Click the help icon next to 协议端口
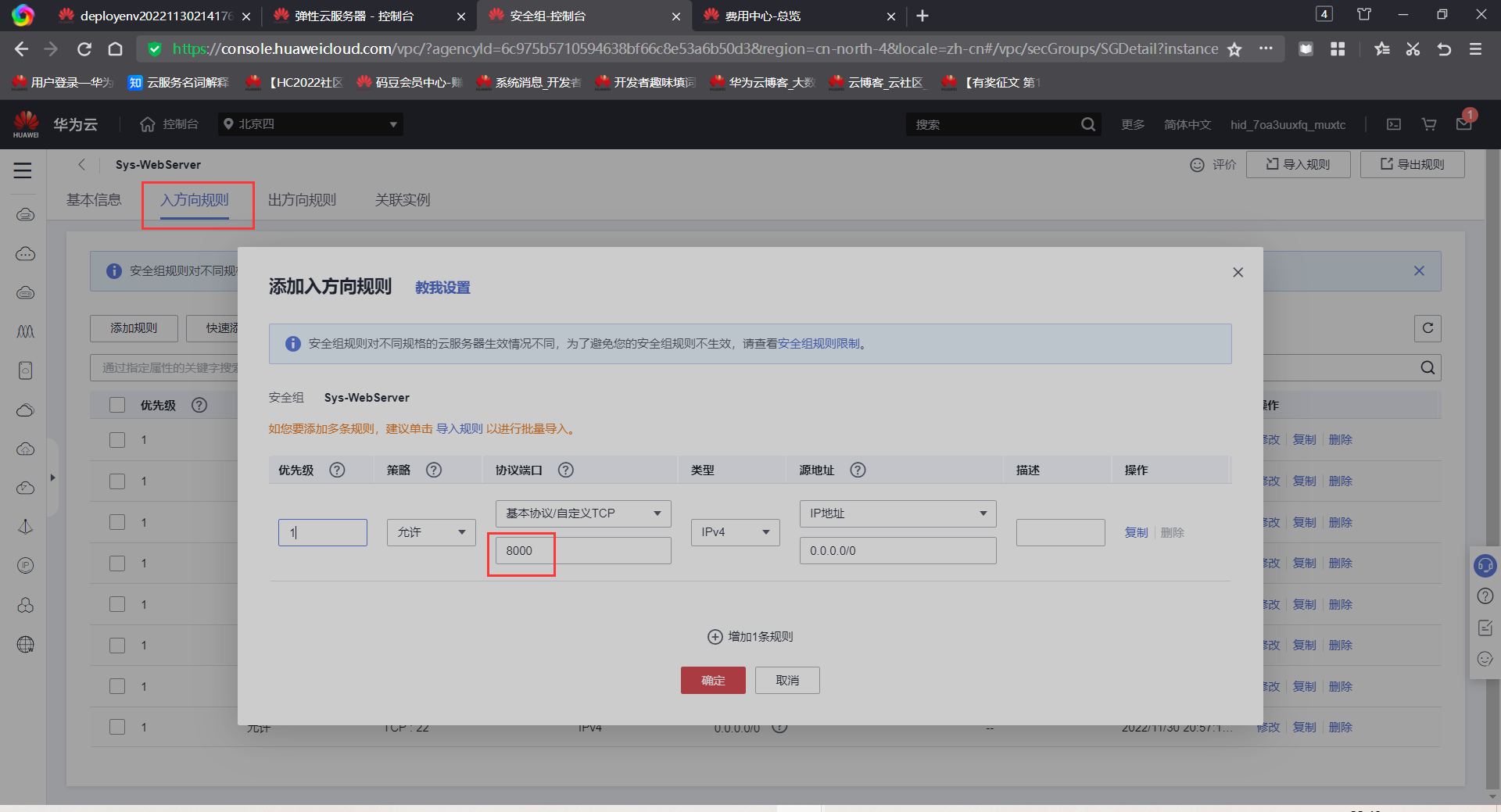Viewport: 1501px width, 812px height. [x=566, y=470]
